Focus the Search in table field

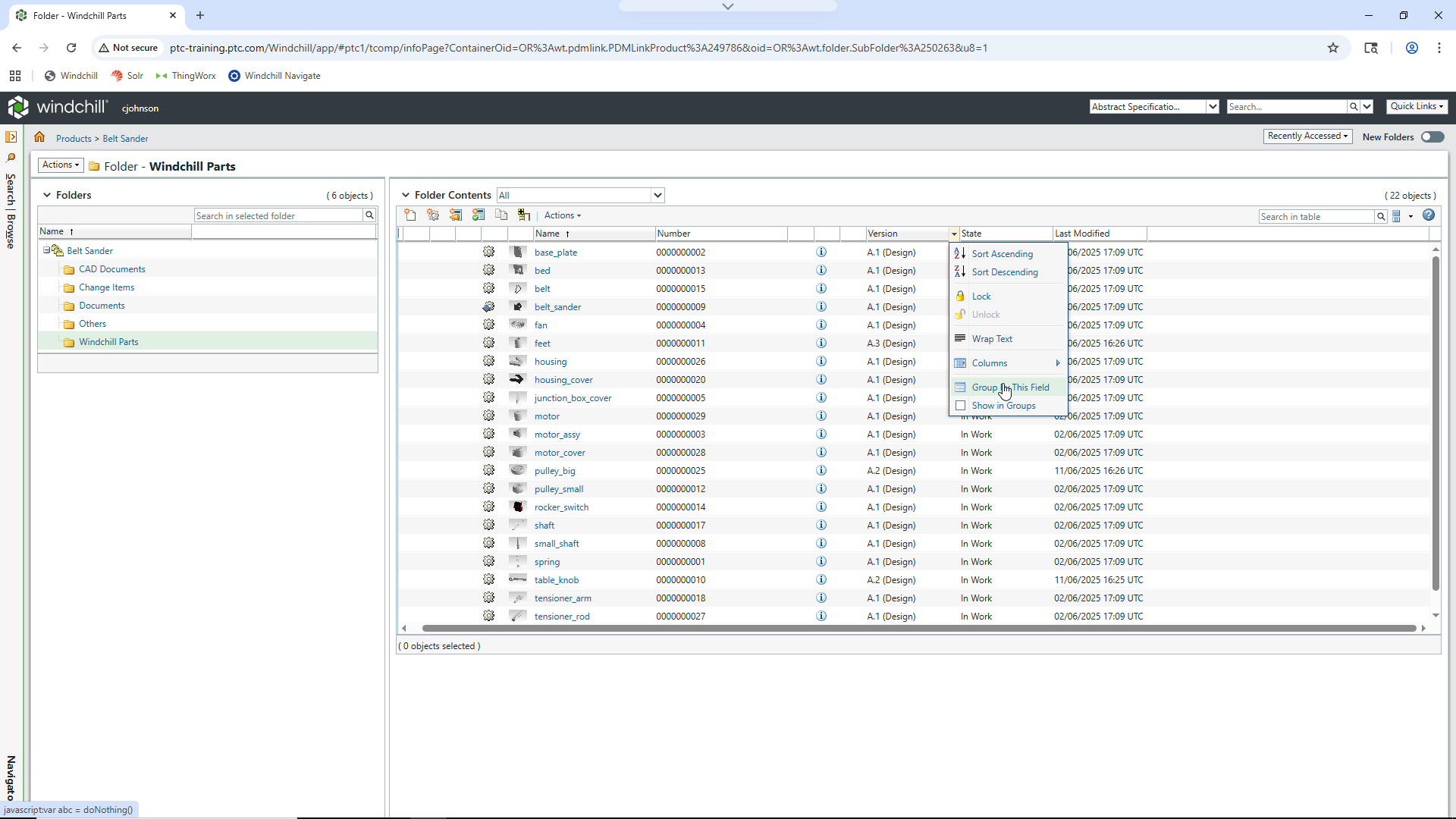1316,217
